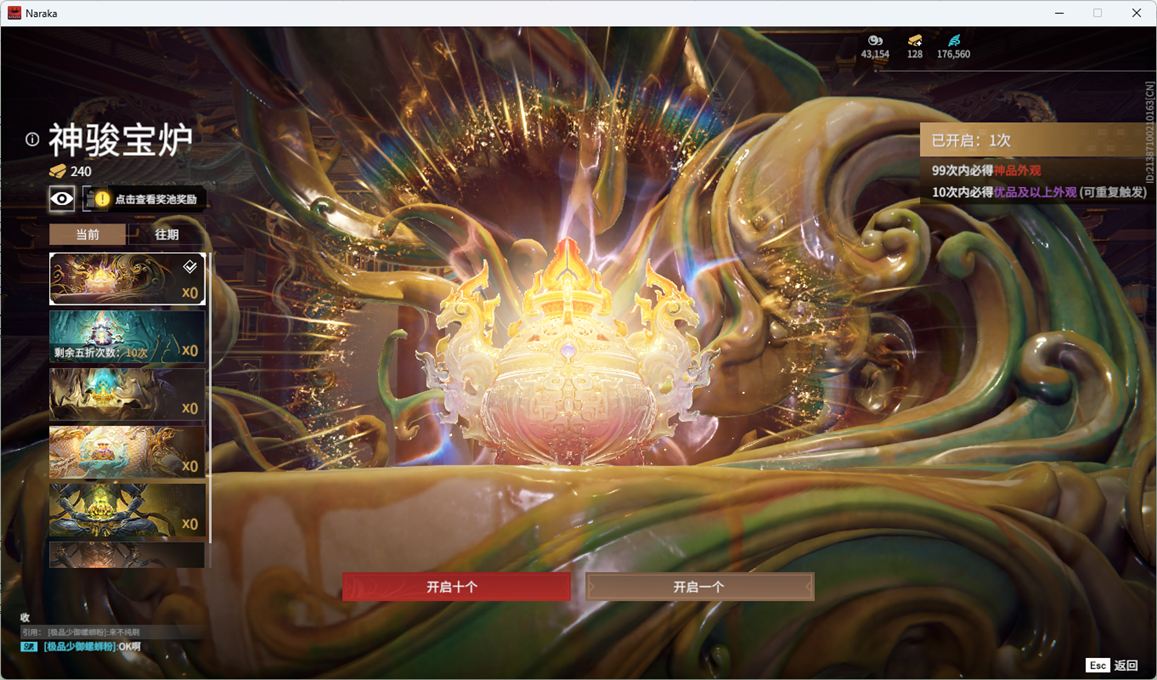Switch to the 当前 tab

87,234
